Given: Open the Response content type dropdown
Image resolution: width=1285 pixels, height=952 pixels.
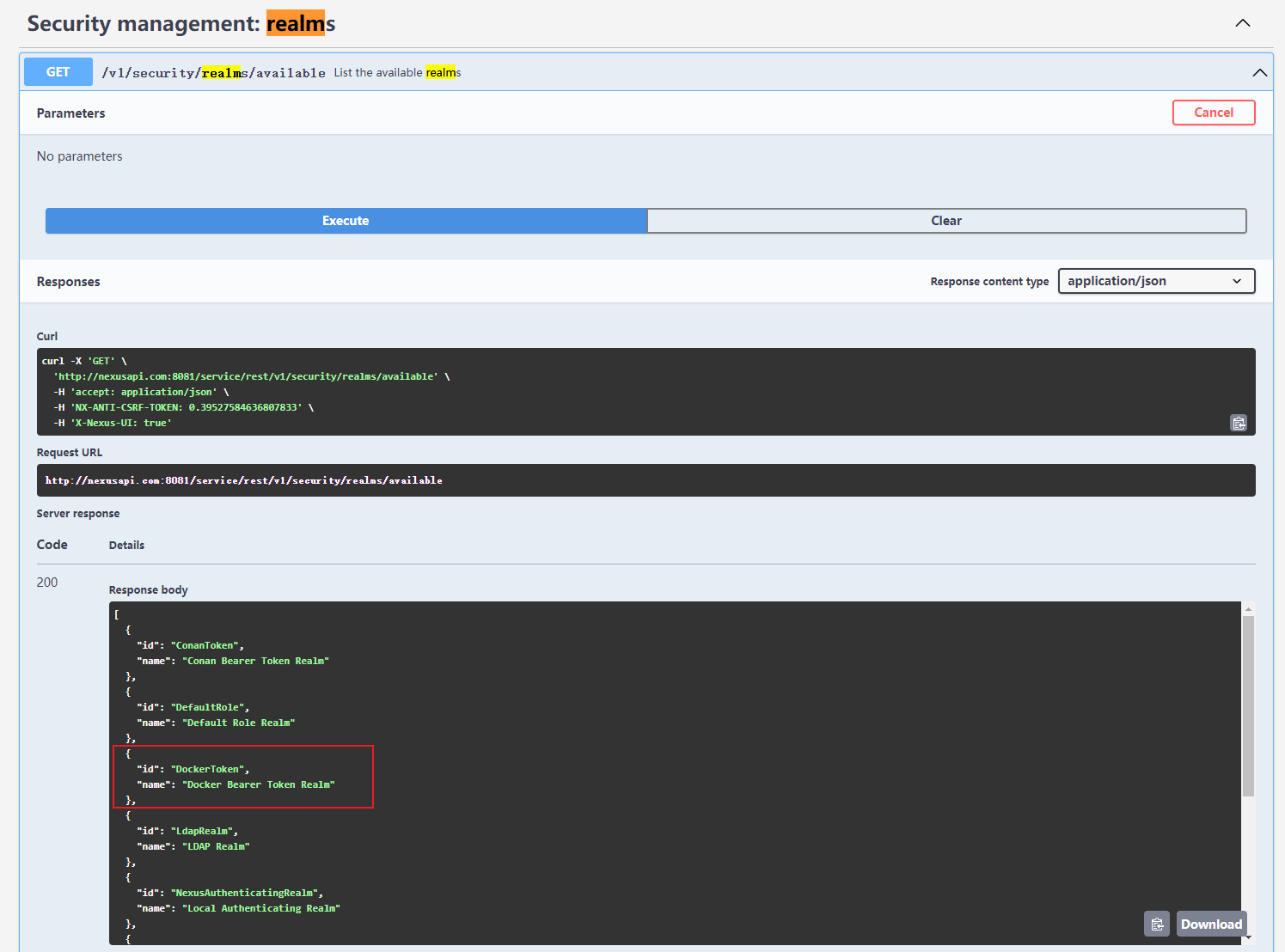Looking at the screenshot, I should (1156, 281).
